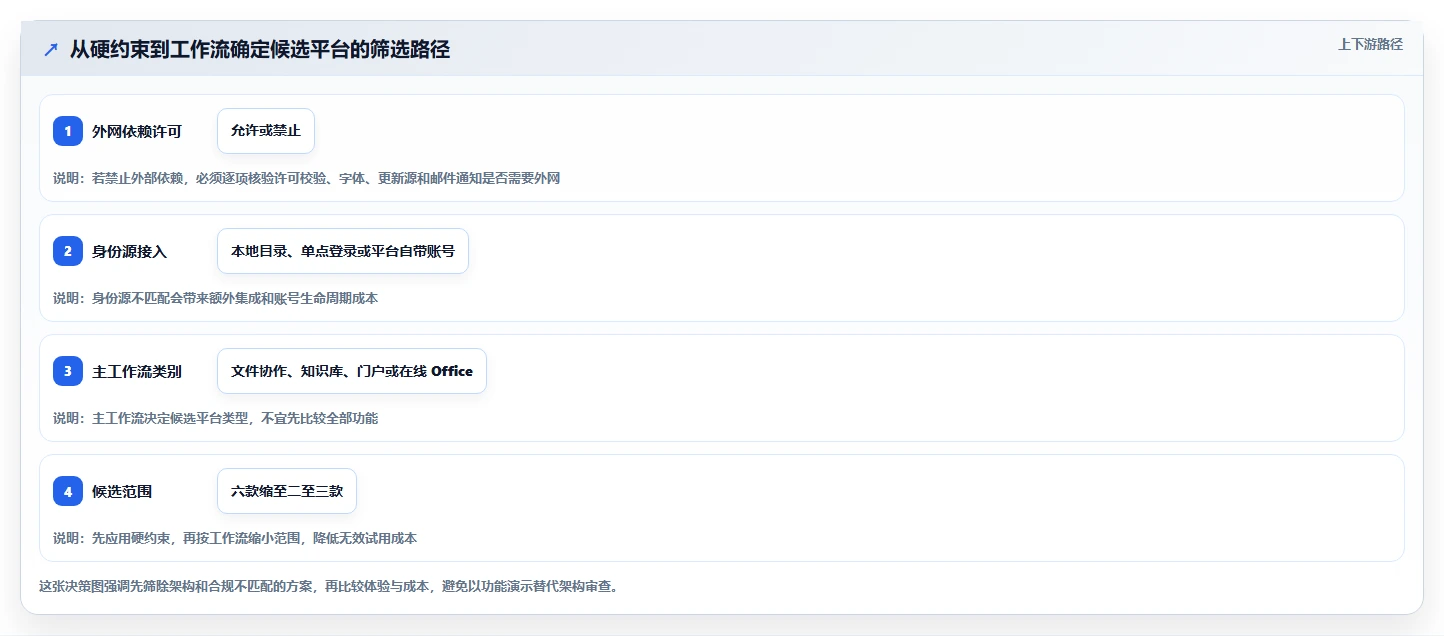This screenshot has height=636, width=1444.
Task: Click the description about 若禁止外部依赖
Action: 306,178
